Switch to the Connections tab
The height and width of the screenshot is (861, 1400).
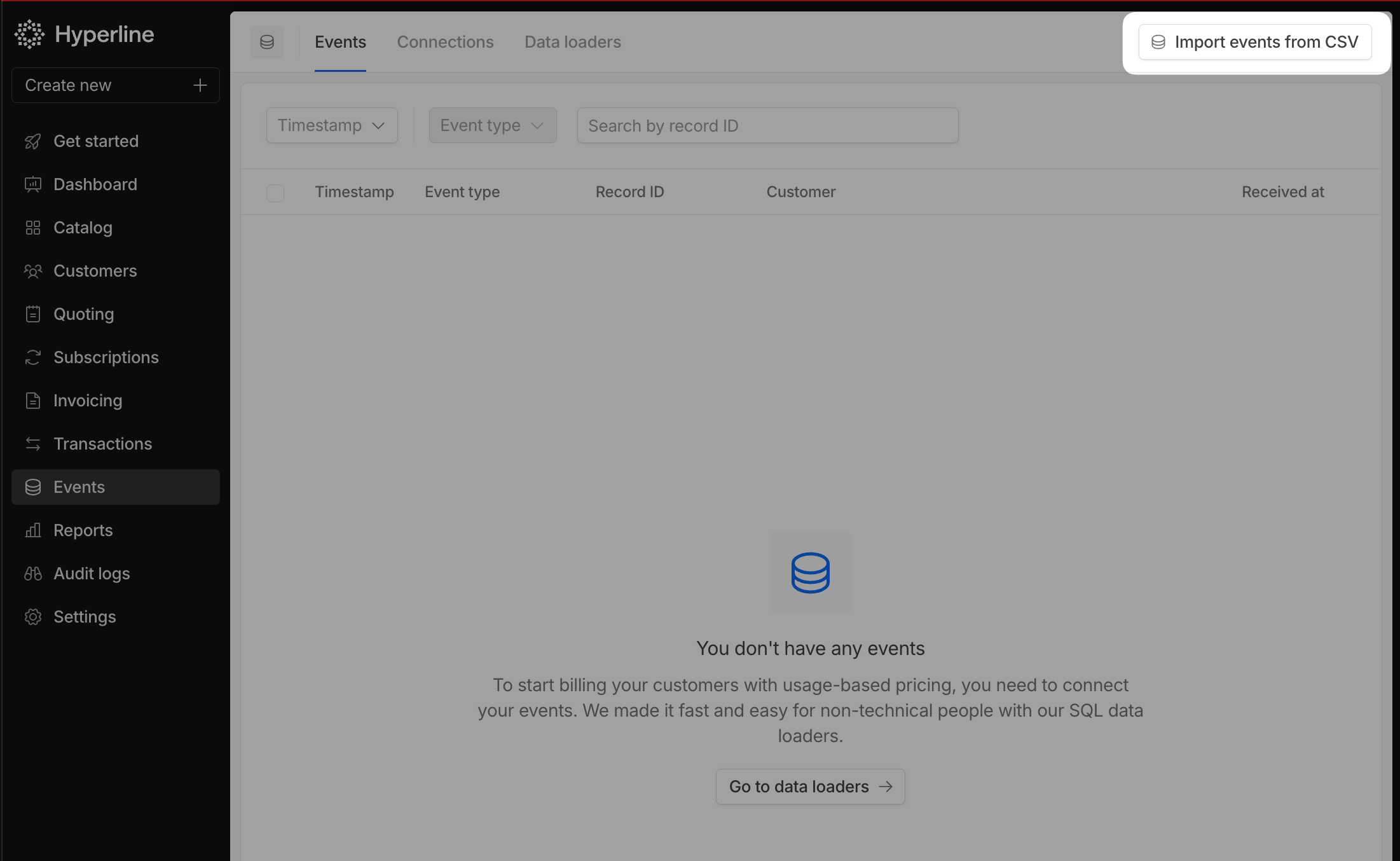coord(445,42)
